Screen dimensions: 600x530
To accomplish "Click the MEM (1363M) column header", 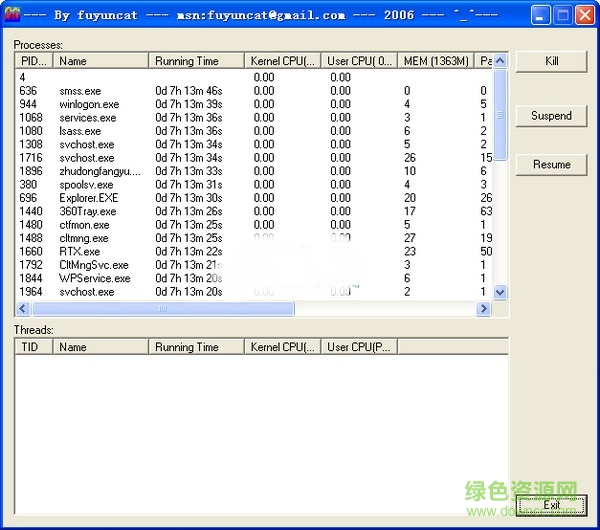I will coord(435,61).
